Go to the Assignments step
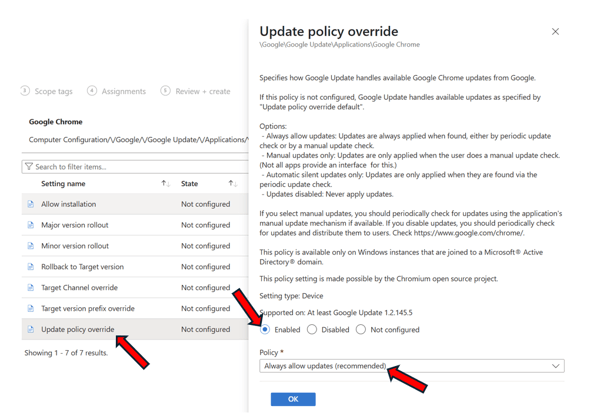Screen dimensions: 600x413 pyautogui.click(x=124, y=91)
